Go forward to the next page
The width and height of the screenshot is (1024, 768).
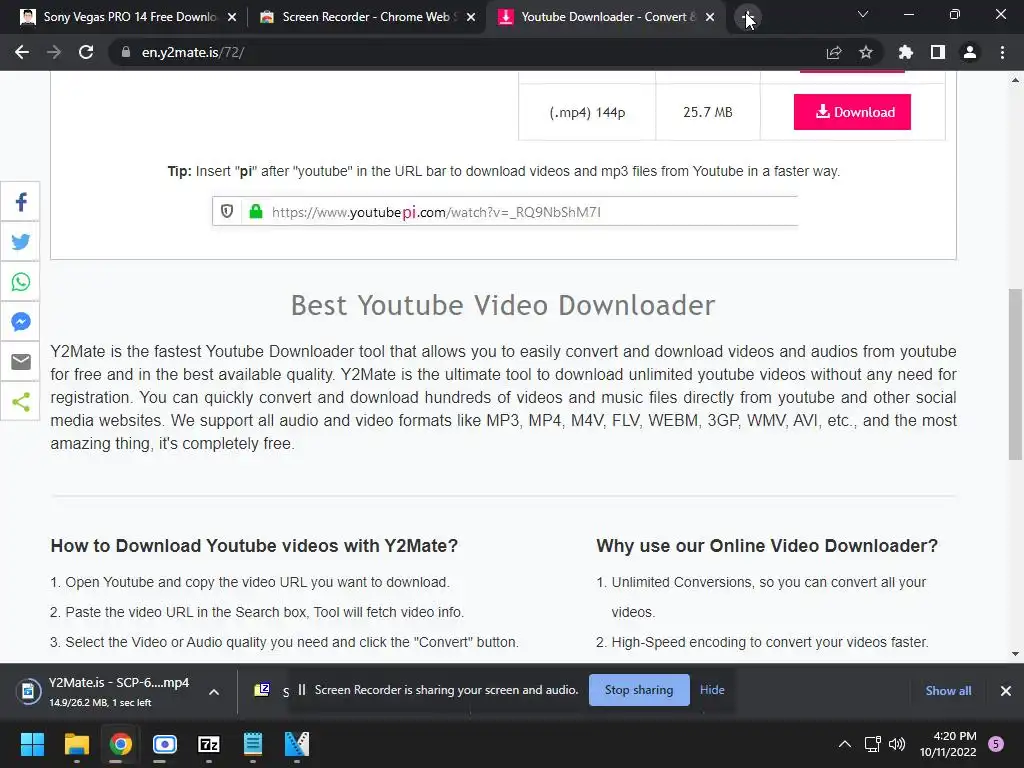tap(54, 52)
